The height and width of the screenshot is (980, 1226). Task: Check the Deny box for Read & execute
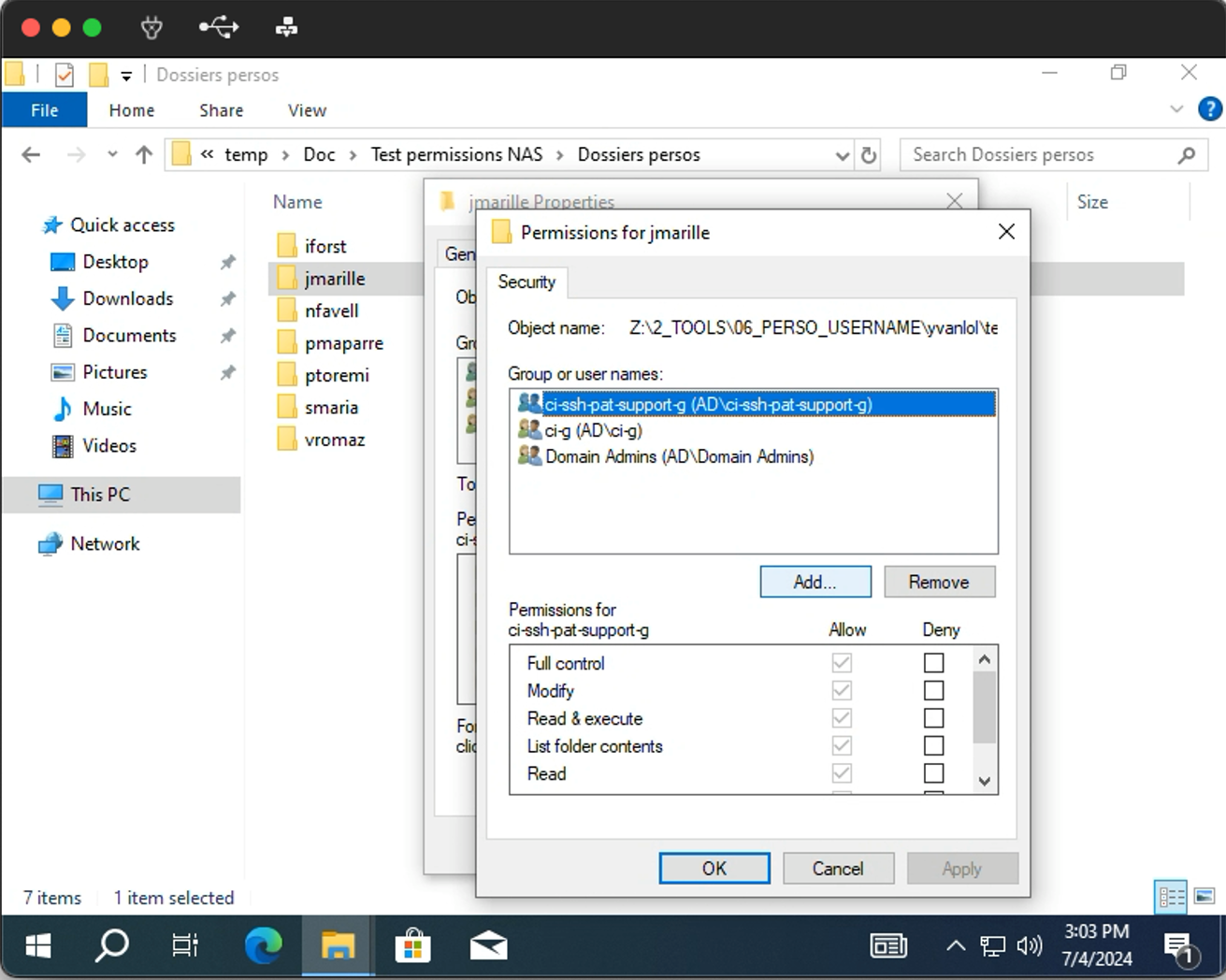click(x=933, y=718)
